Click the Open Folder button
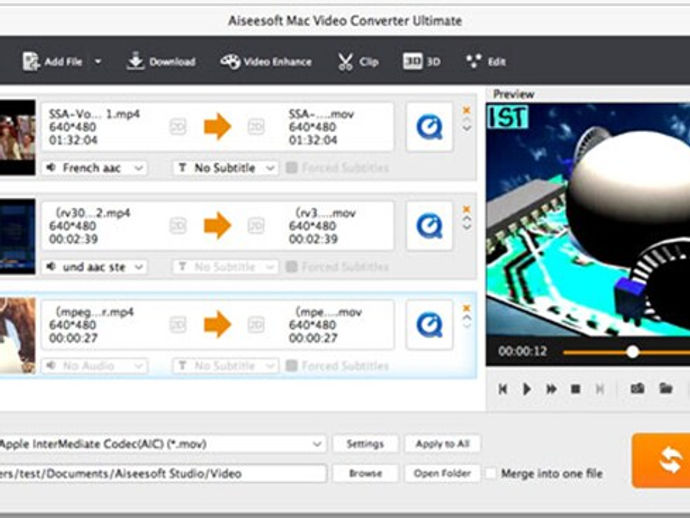The image size is (690, 518). click(x=442, y=474)
